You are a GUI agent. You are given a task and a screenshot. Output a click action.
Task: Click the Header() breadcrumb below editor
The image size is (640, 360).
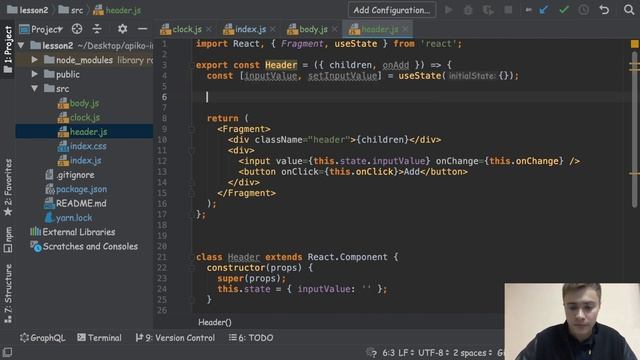[215, 322]
